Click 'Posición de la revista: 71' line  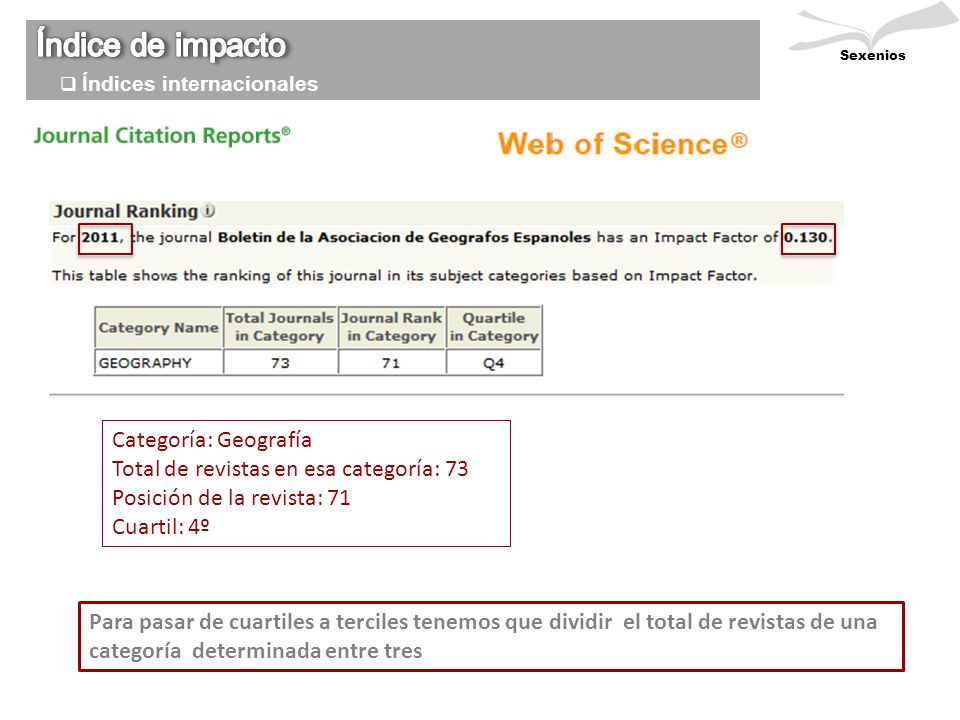[231, 498]
